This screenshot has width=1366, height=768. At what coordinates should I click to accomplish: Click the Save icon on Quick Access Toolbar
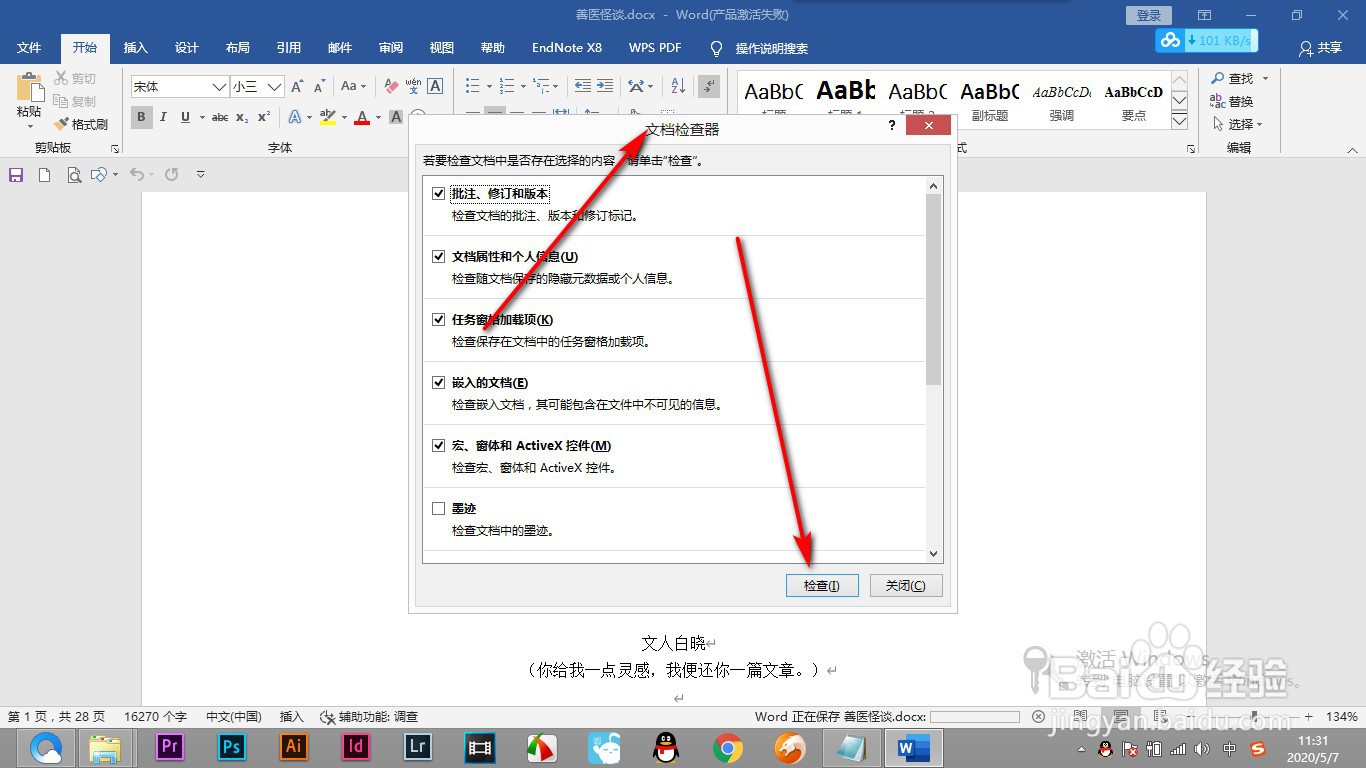pos(14,174)
